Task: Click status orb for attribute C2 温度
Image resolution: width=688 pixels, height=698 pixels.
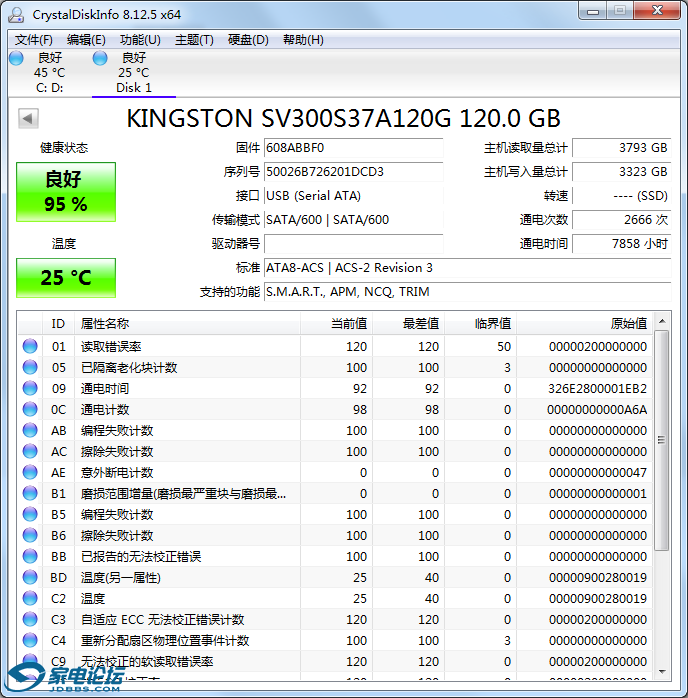Action: coord(30,598)
